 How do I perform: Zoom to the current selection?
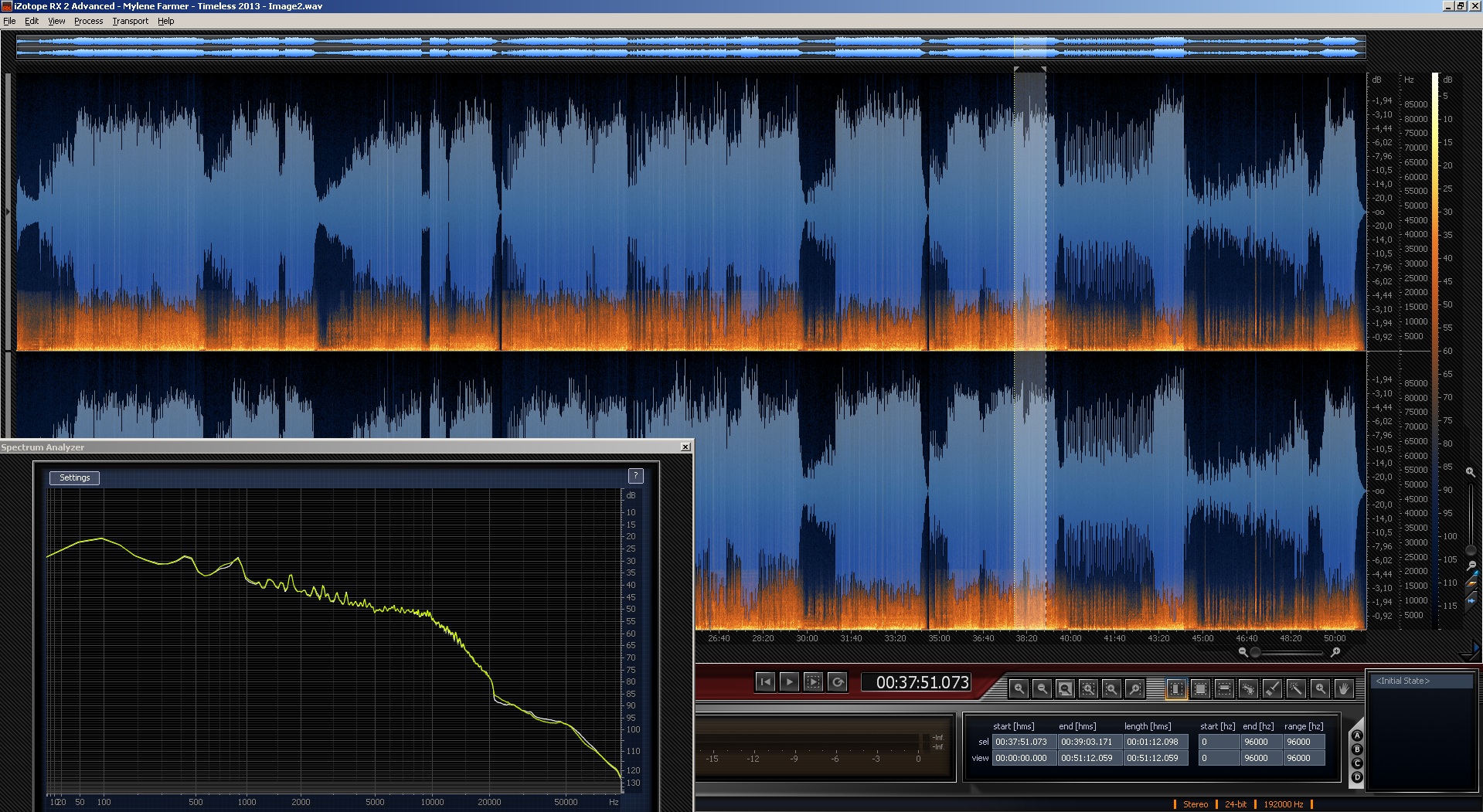point(1088,688)
